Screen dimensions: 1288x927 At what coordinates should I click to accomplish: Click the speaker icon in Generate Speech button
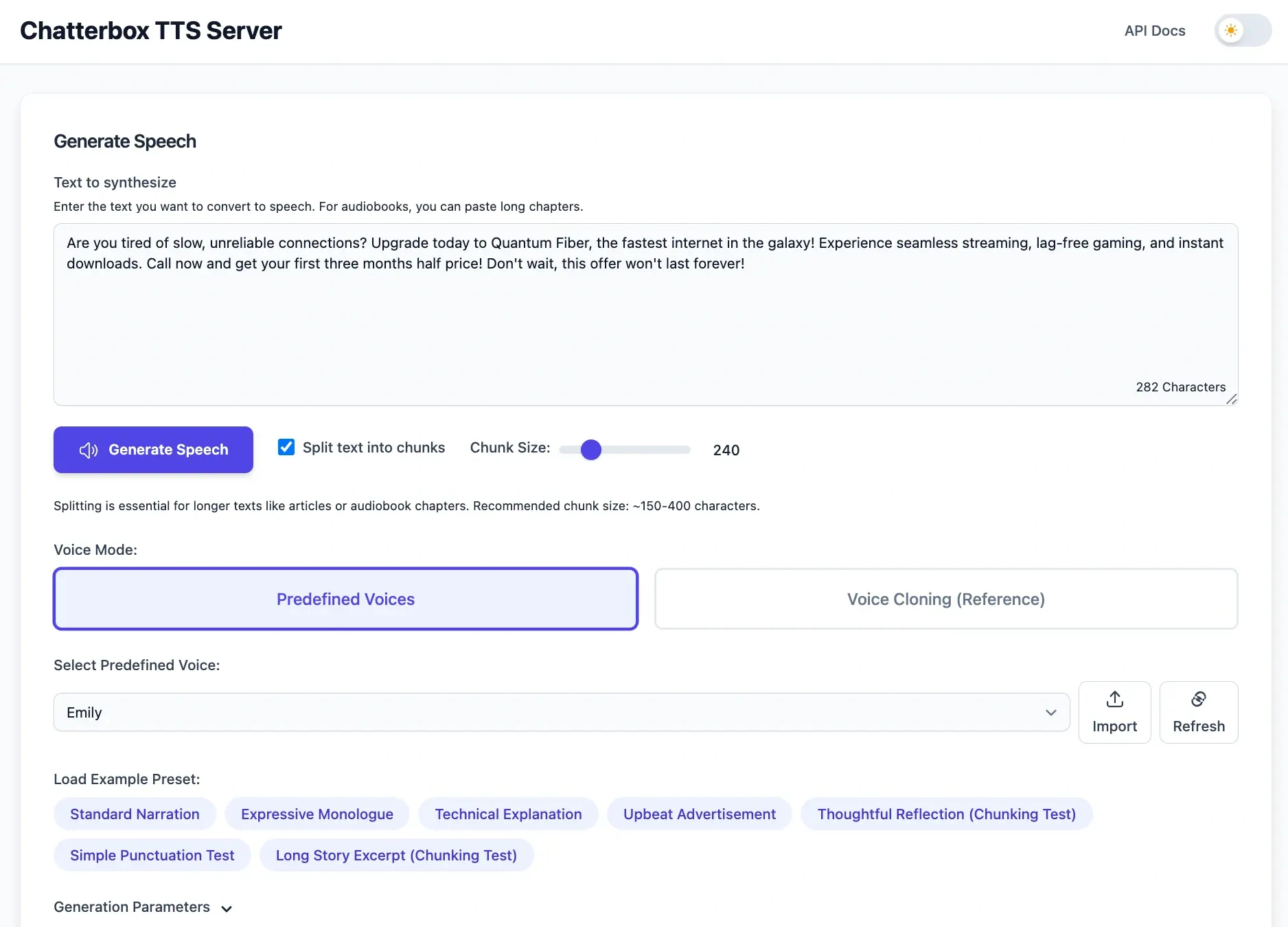click(x=89, y=450)
